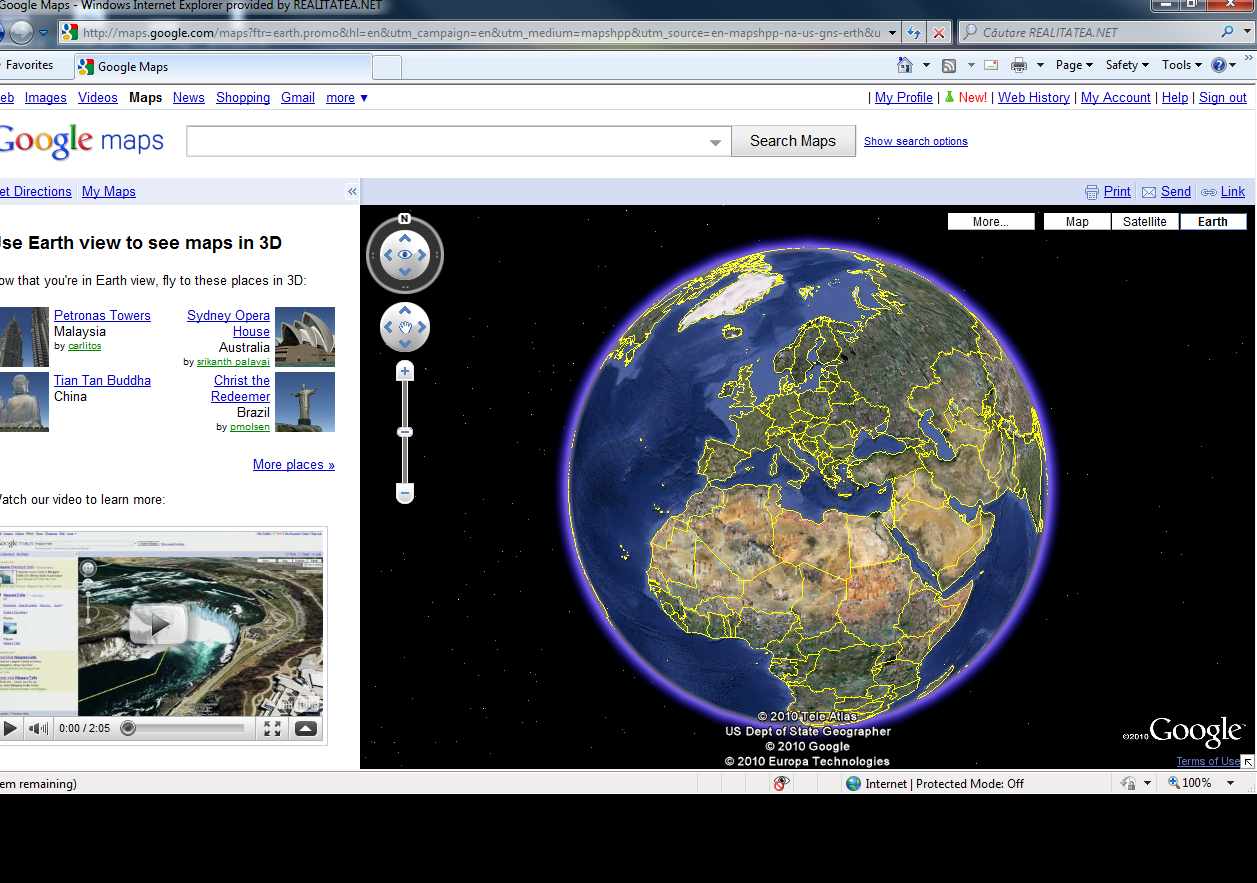
Task: Pan the globe down with the pan control arrow
Action: pos(405,343)
